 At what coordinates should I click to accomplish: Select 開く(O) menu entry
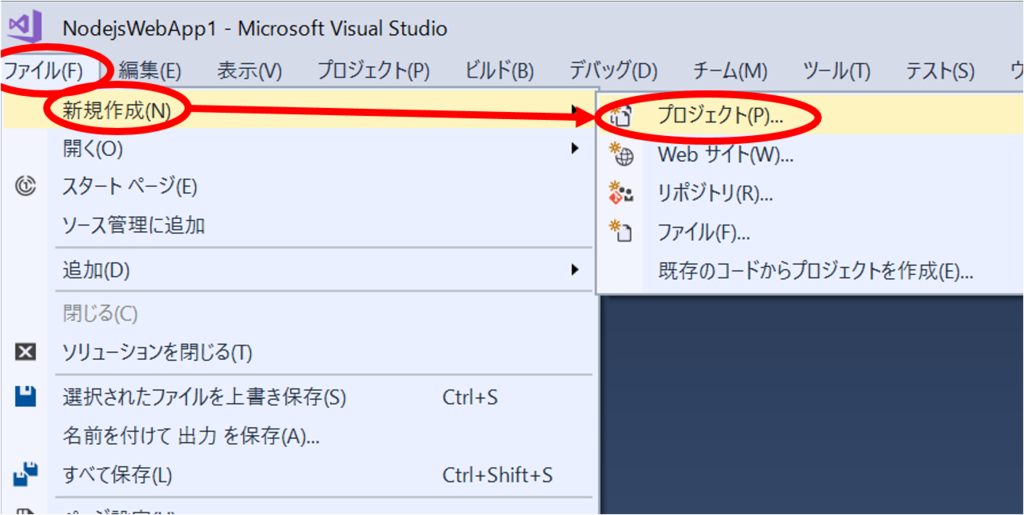click(299, 149)
